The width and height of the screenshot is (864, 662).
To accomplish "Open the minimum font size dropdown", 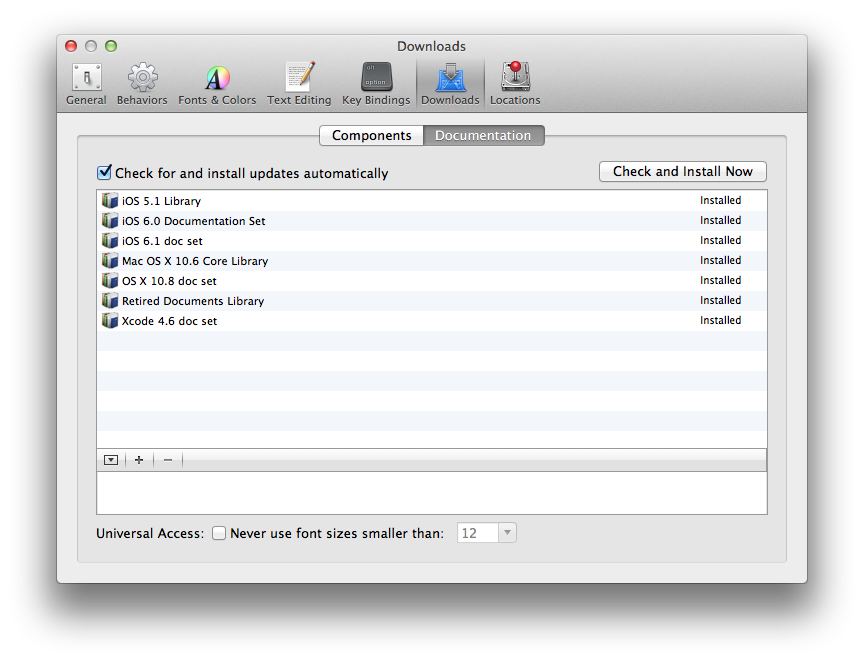I will tap(507, 533).
